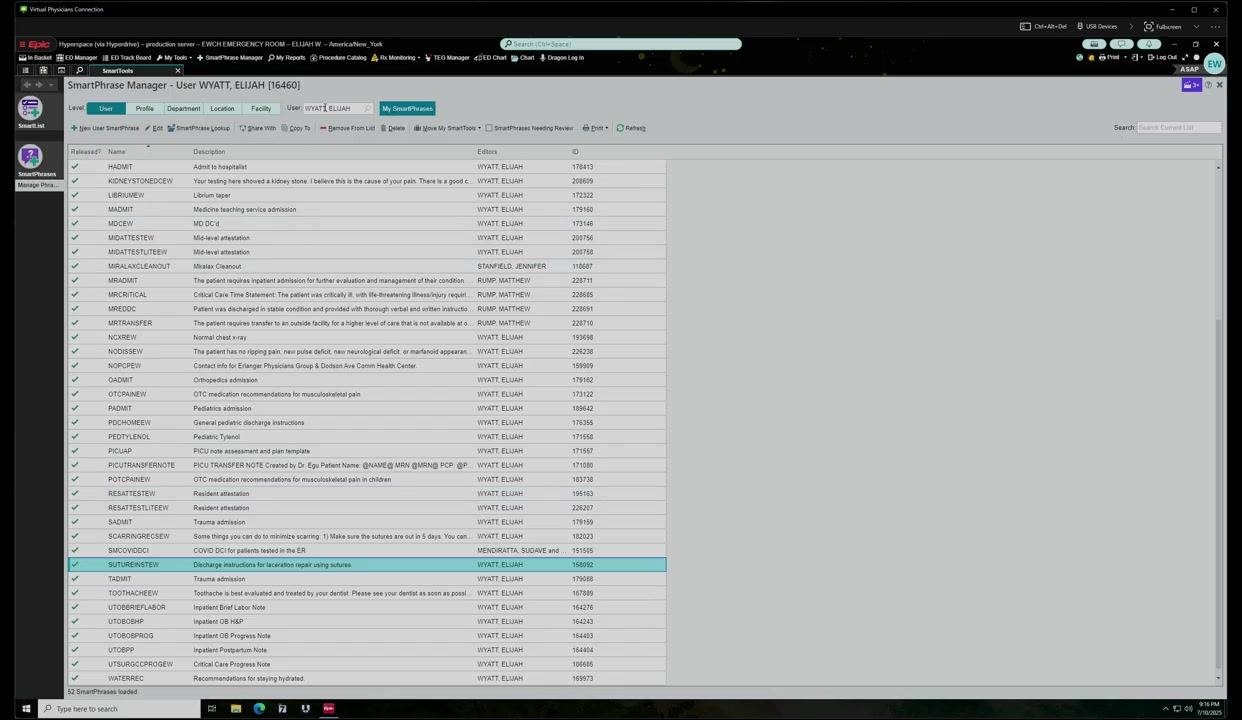Open the SmartList editor sidebar icon
The height and width of the screenshot is (720, 1242).
pyautogui.click(x=30, y=112)
